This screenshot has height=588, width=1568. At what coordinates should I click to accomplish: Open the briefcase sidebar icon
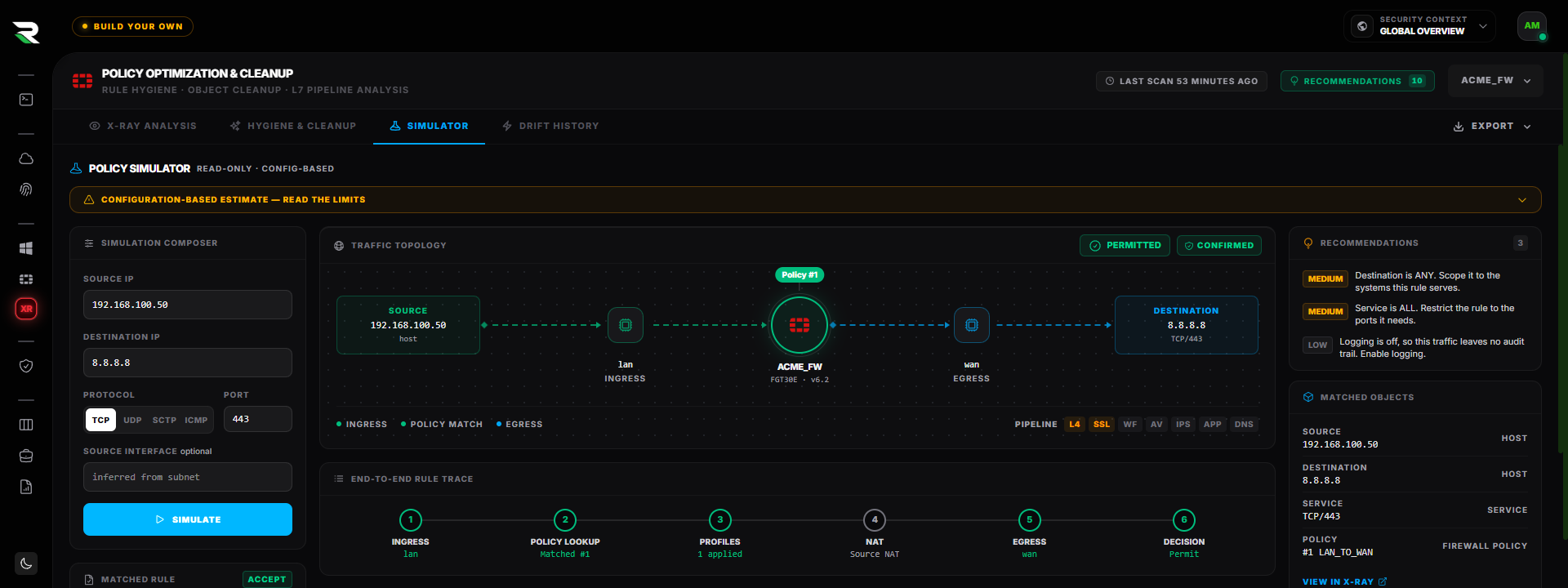click(26, 456)
